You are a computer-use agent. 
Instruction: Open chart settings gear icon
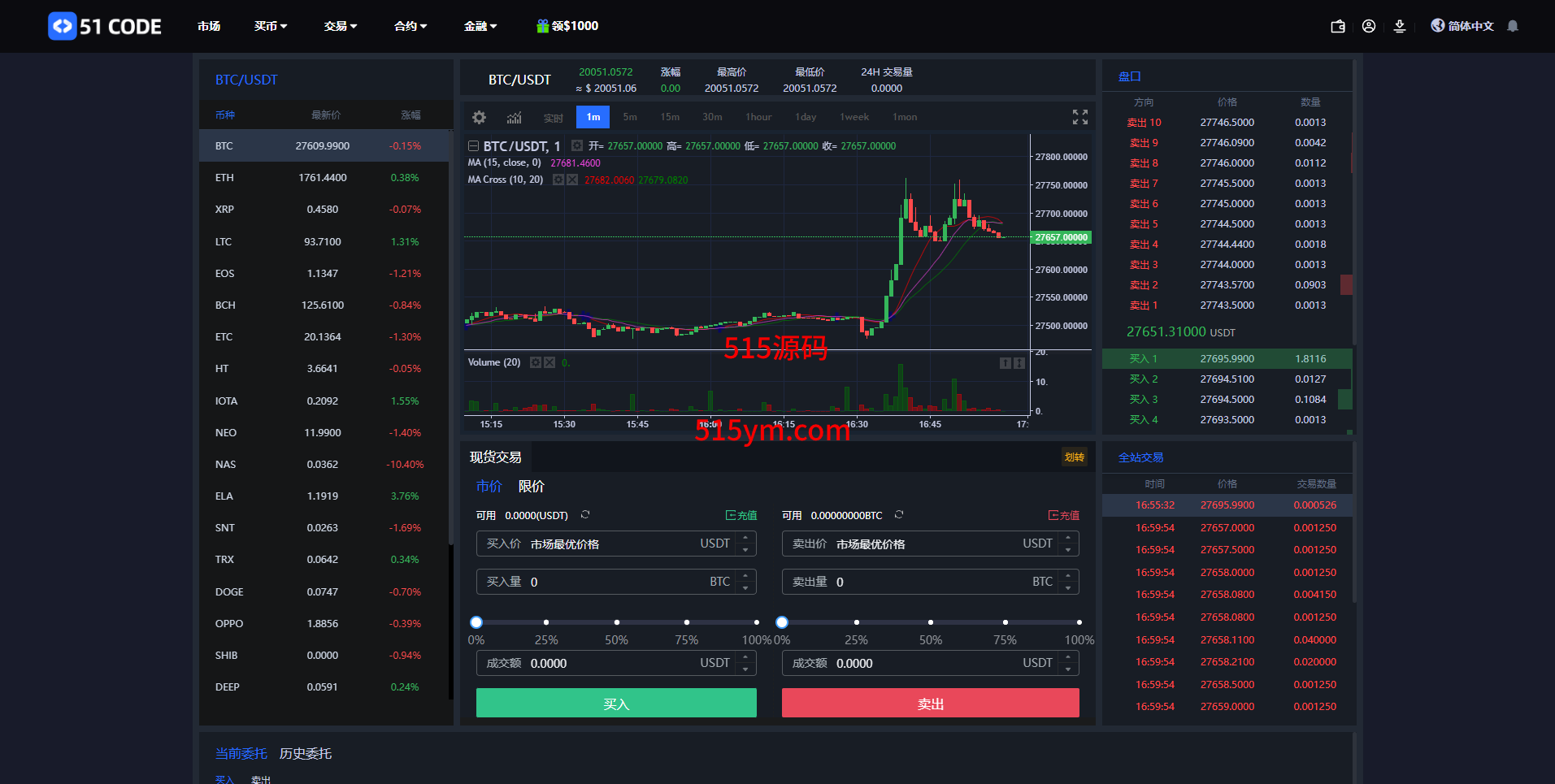click(x=479, y=118)
